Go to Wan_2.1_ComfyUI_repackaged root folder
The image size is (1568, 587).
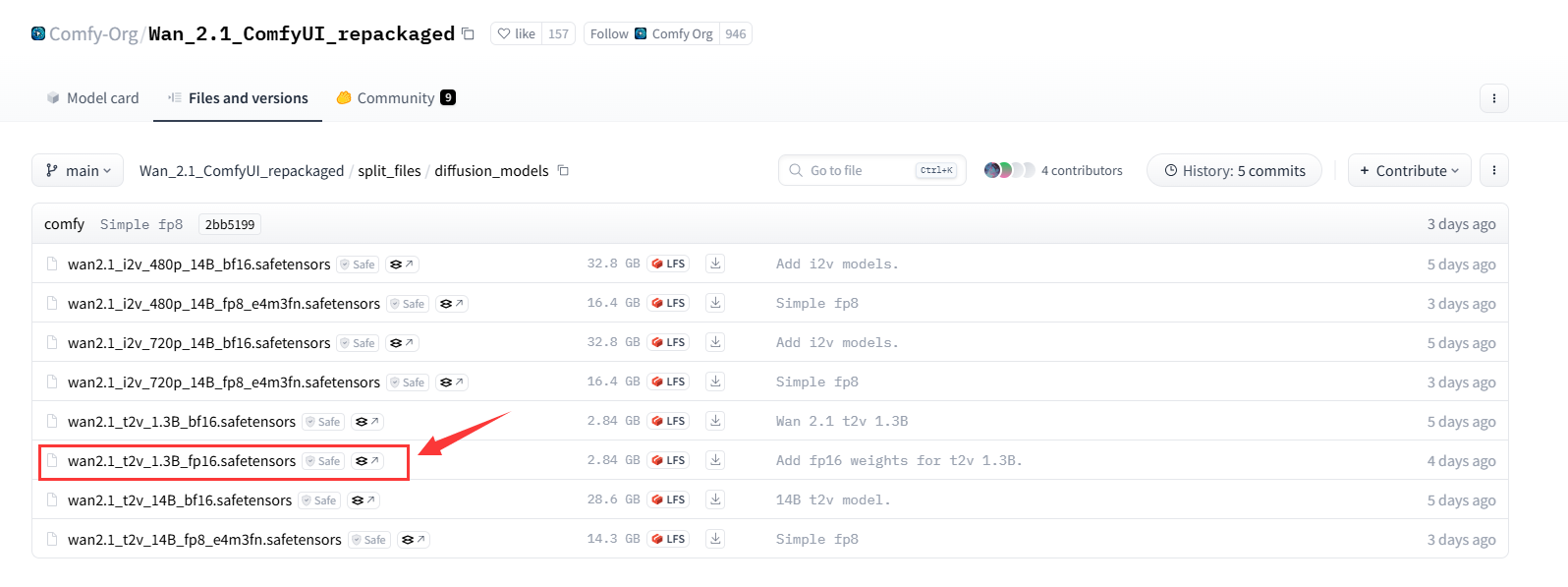[242, 170]
